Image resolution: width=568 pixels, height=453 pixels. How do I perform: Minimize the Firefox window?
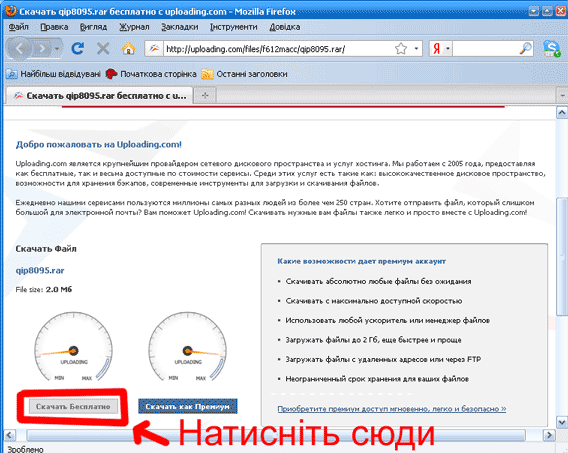coord(534,11)
